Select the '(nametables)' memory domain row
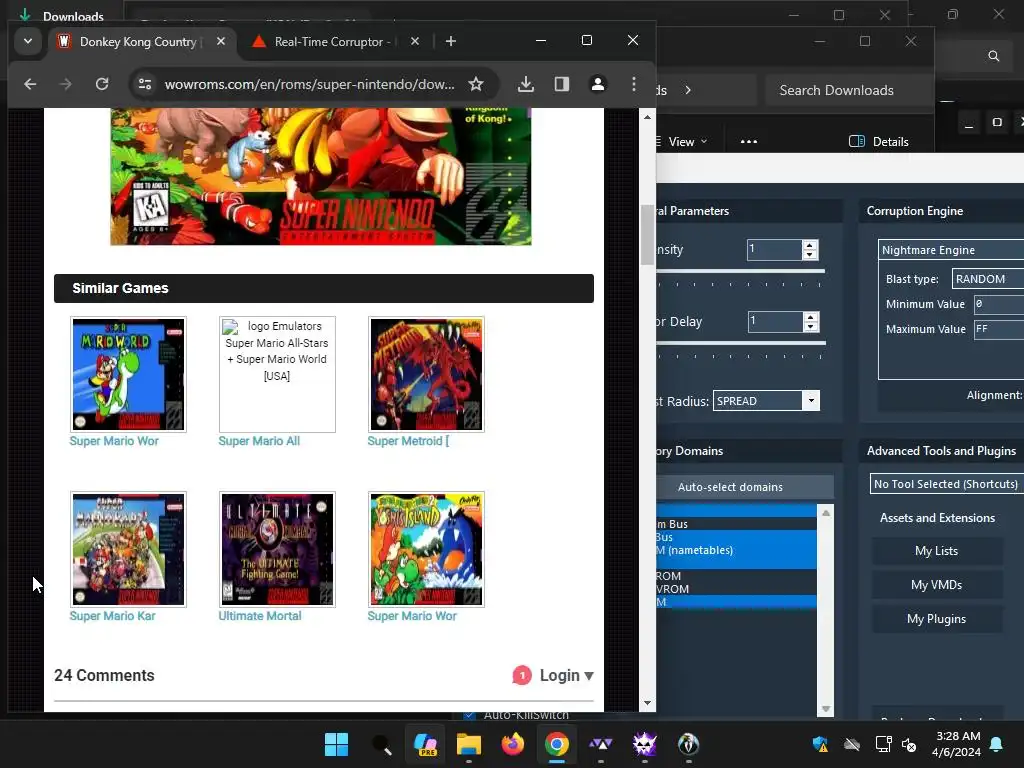The width and height of the screenshot is (1024, 768). 736,550
